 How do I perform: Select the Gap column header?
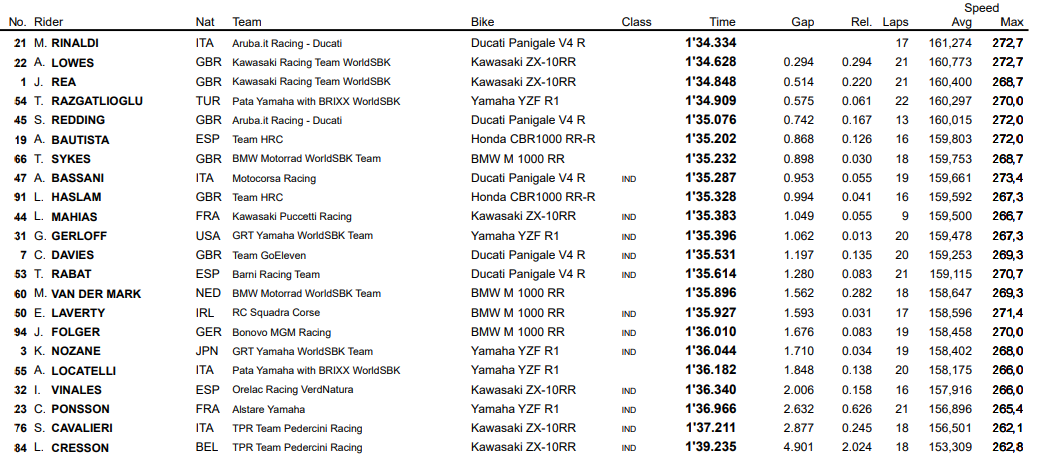tap(802, 21)
